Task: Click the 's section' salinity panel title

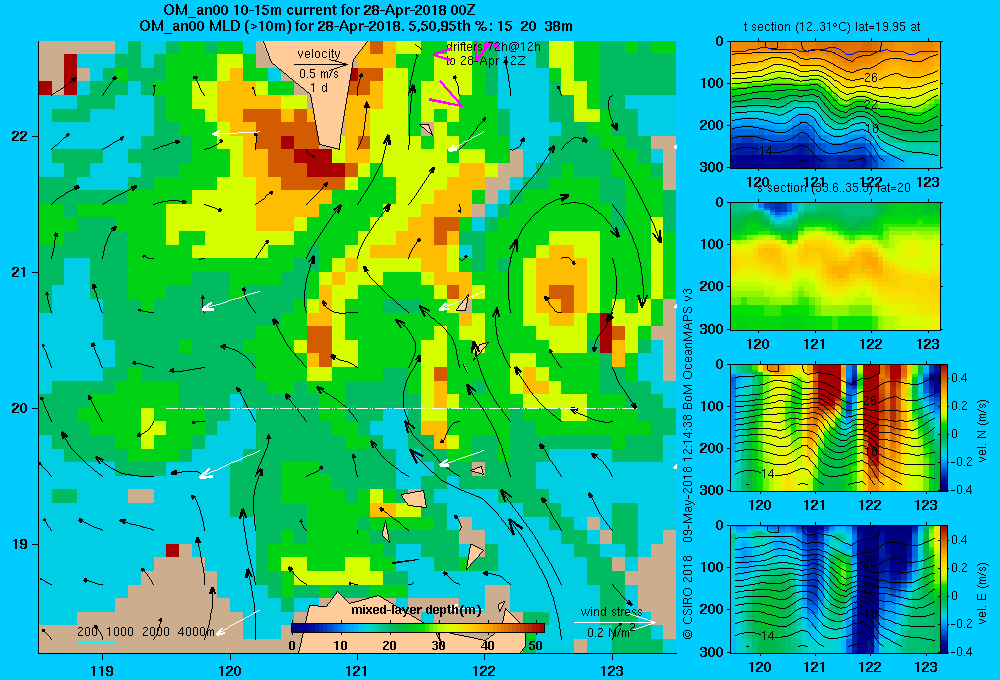Action: click(833, 188)
